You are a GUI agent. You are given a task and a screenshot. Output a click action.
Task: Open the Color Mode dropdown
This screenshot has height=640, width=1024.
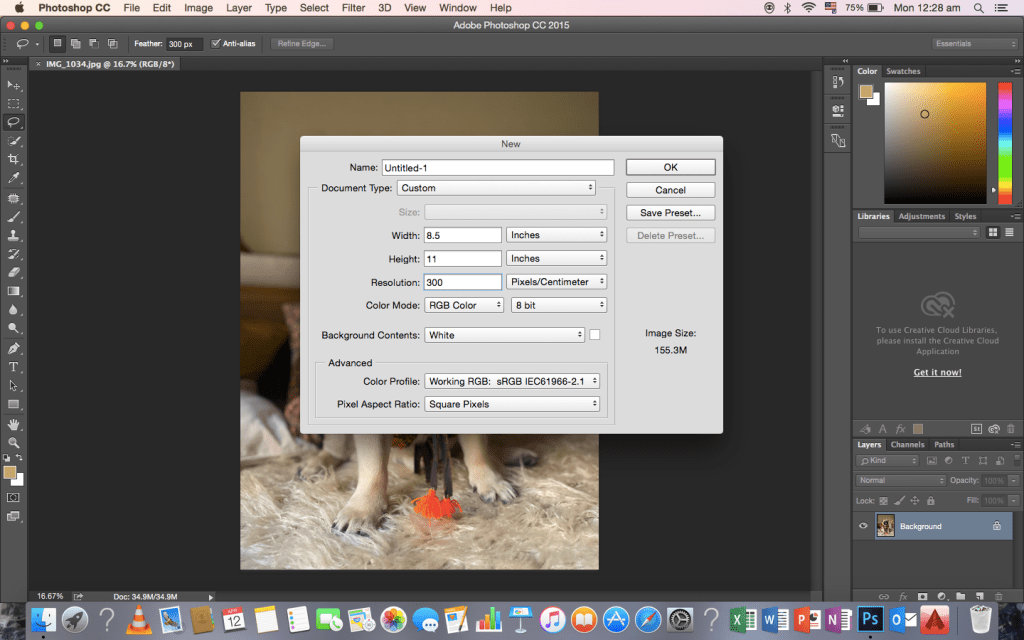[x=464, y=305]
